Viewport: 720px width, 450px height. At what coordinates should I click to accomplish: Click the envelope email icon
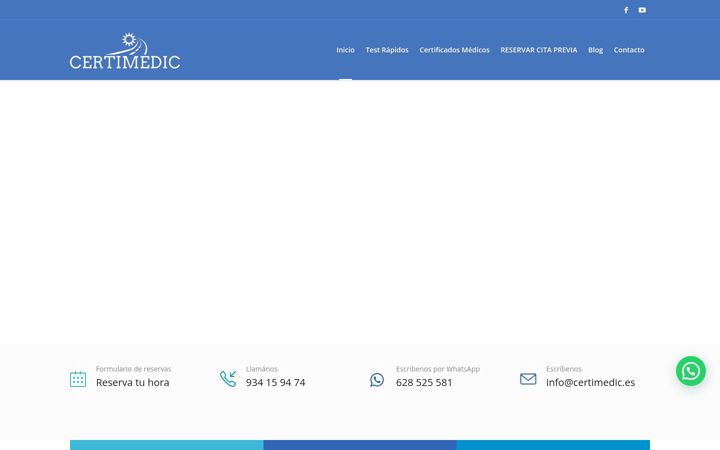[528, 379]
